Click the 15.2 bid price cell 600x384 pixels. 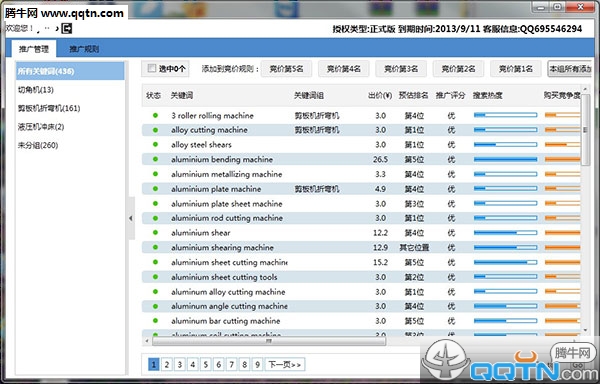point(380,262)
